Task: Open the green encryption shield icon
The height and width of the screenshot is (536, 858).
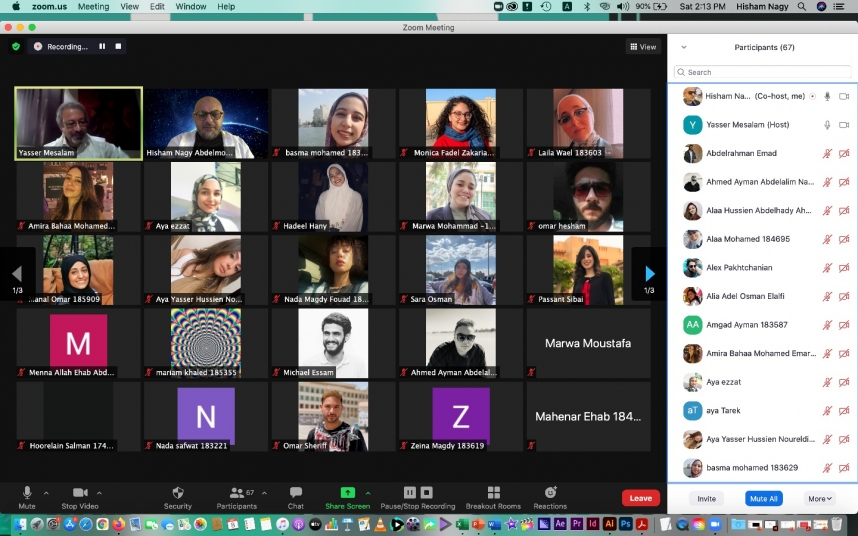Action: coord(16,46)
